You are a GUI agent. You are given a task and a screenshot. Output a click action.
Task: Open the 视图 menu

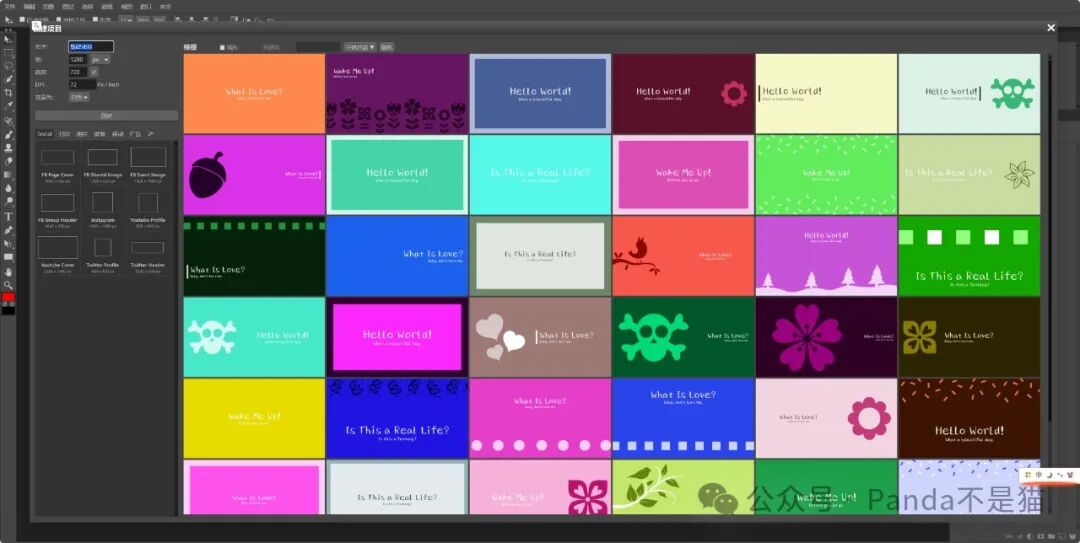pos(126,6)
